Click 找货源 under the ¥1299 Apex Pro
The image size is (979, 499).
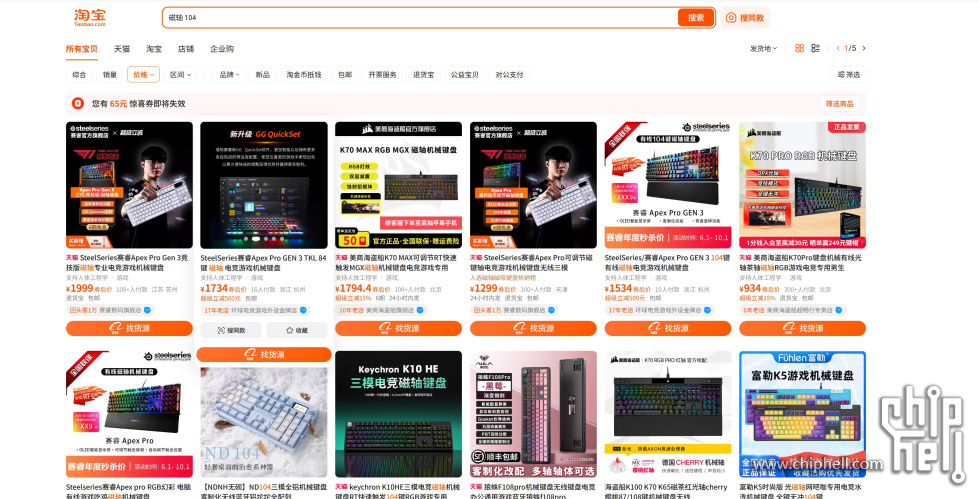point(533,328)
